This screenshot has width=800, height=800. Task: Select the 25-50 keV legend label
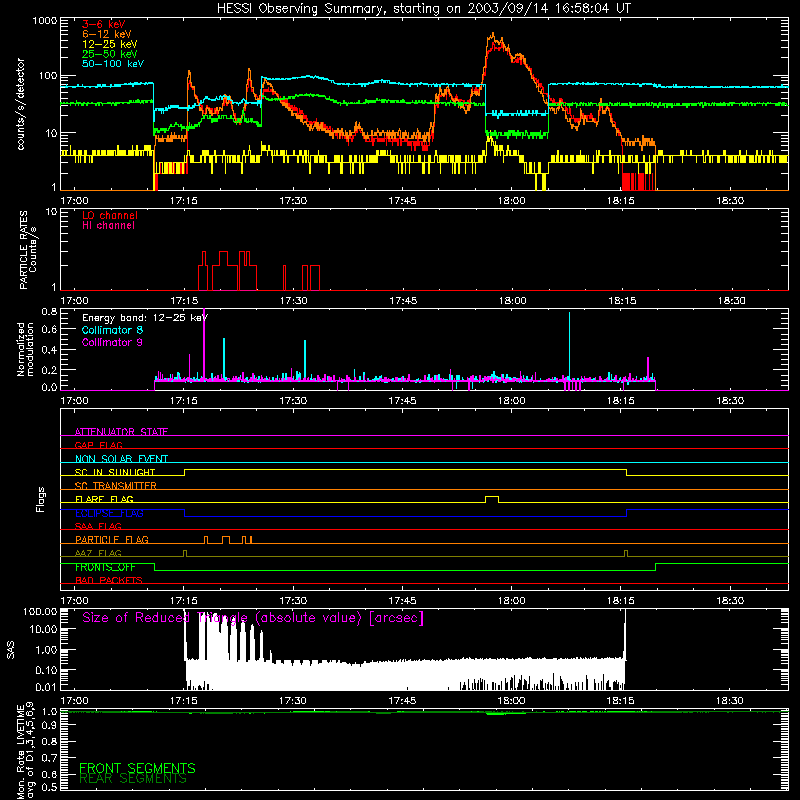(x=109, y=54)
